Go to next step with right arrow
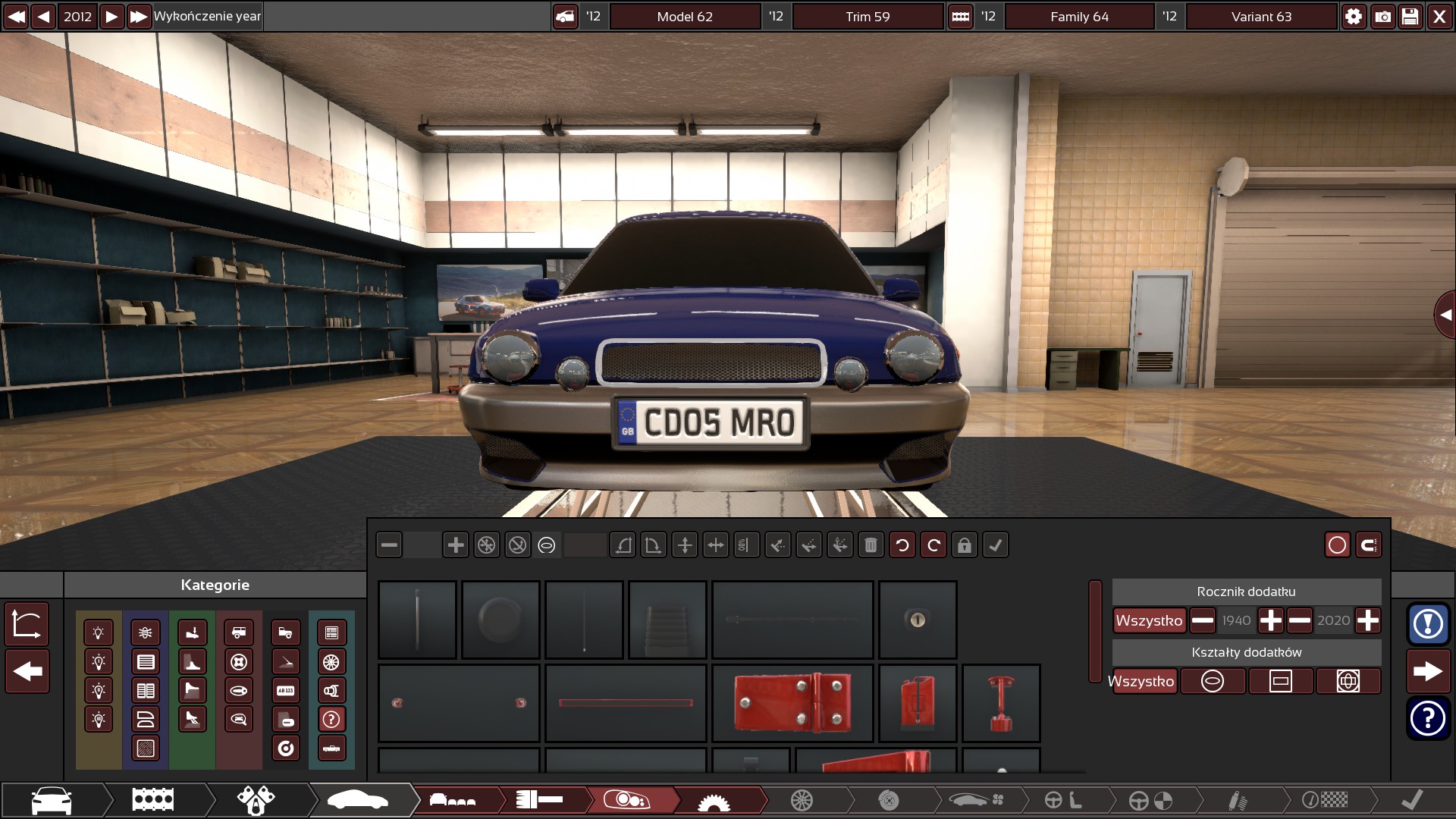Viewport: 1456px width, 819px height. [x=1429, y=671]
